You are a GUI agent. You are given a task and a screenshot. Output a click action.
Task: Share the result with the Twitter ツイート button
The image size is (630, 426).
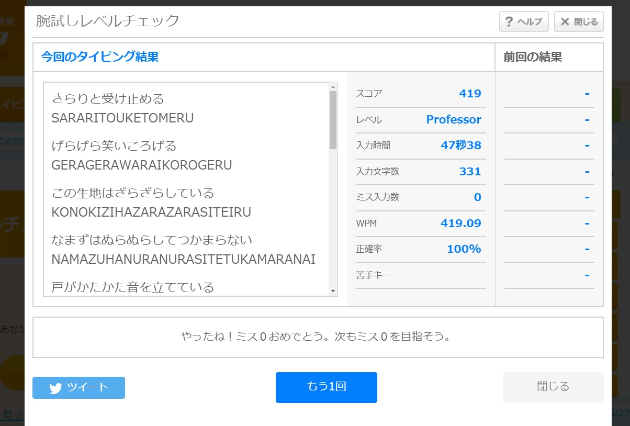(78, 388)
